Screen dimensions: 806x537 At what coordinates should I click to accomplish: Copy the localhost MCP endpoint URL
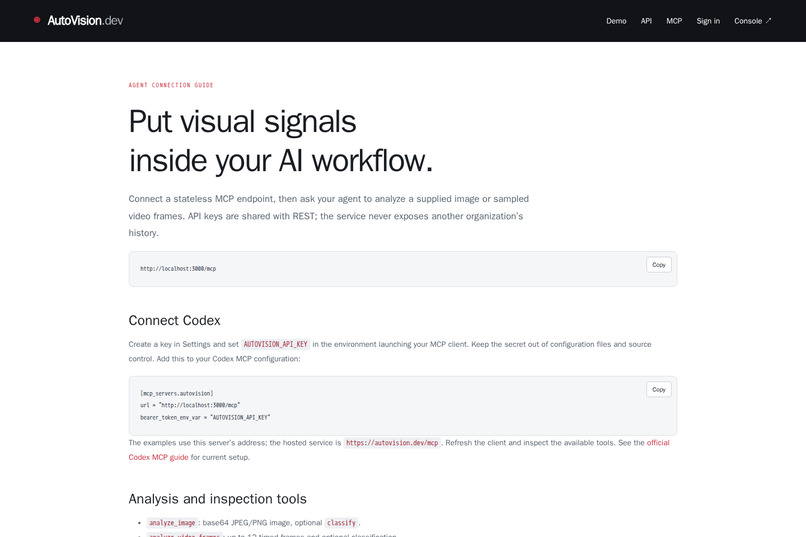658,265
